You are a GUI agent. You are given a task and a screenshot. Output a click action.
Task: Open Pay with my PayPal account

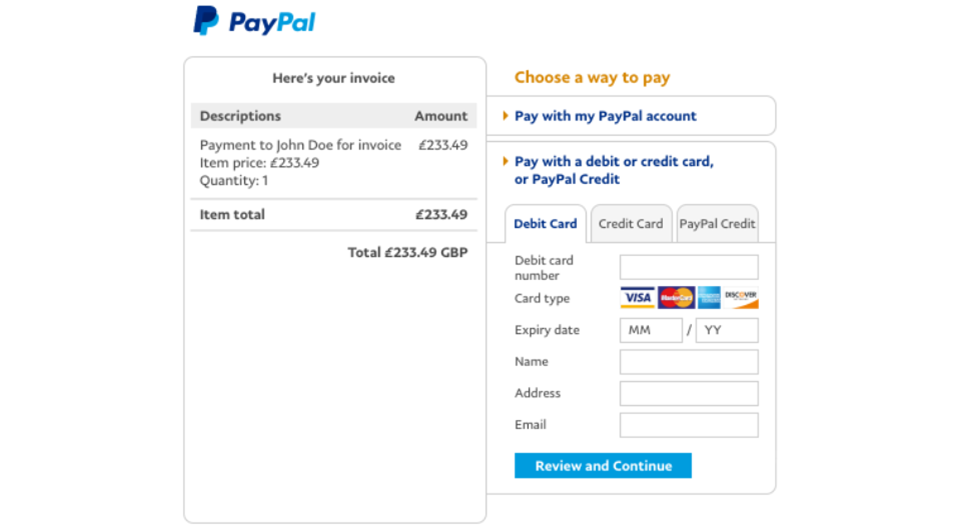click(x=605, y=116)
